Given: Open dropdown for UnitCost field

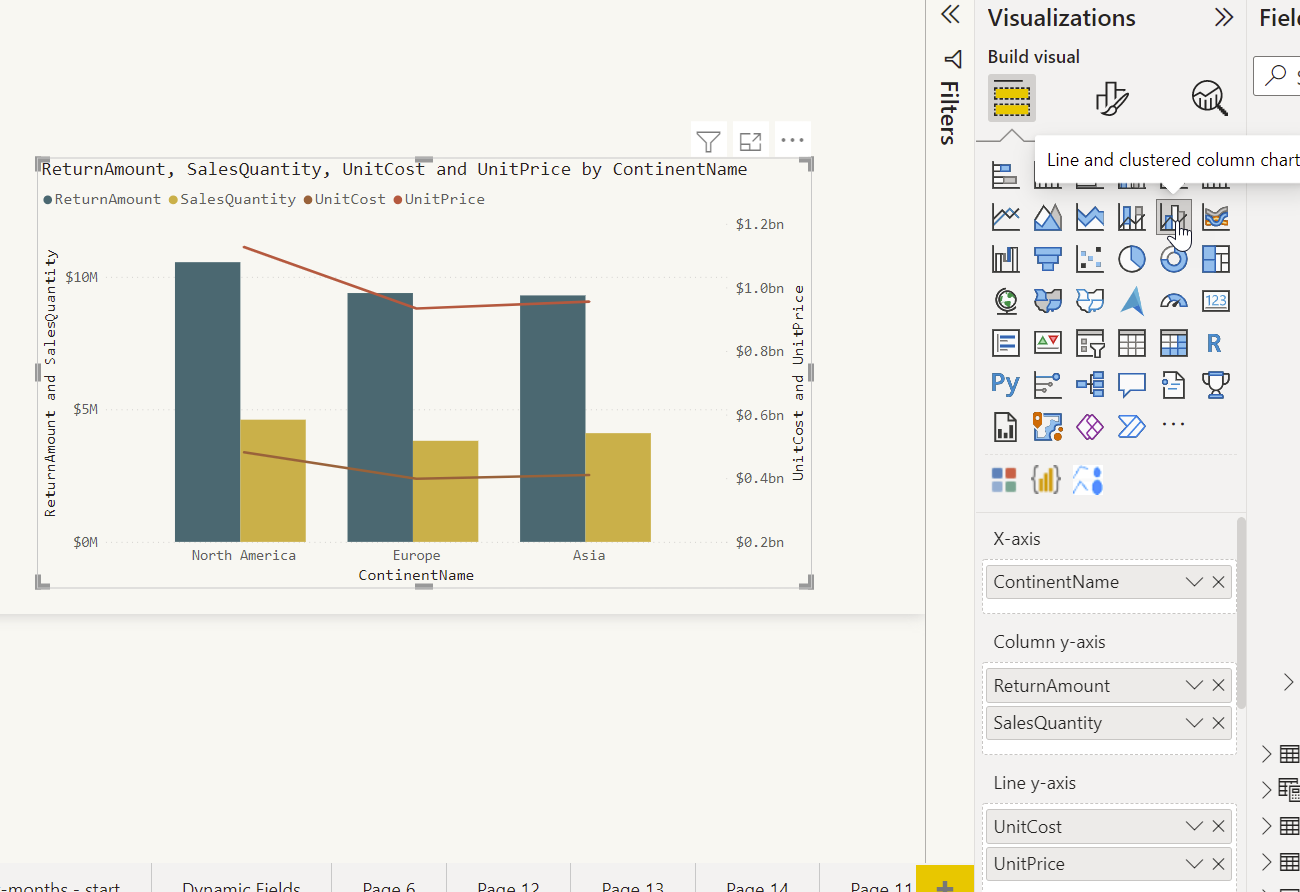Looking at the screenshot, I should (1194, 826).
